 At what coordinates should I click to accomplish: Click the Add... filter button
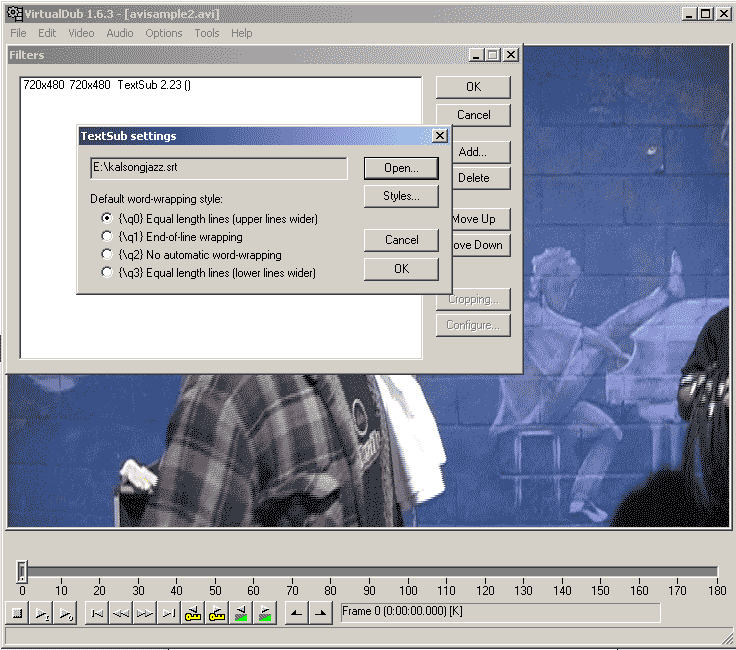coord(481,152)
